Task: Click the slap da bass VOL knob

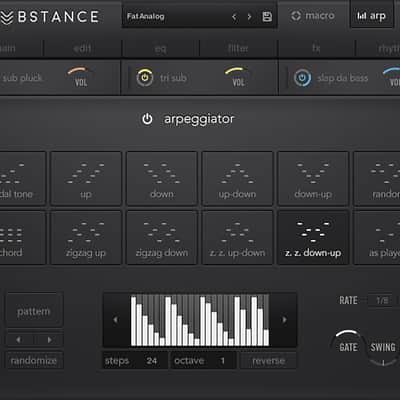Action: (392, 77)
